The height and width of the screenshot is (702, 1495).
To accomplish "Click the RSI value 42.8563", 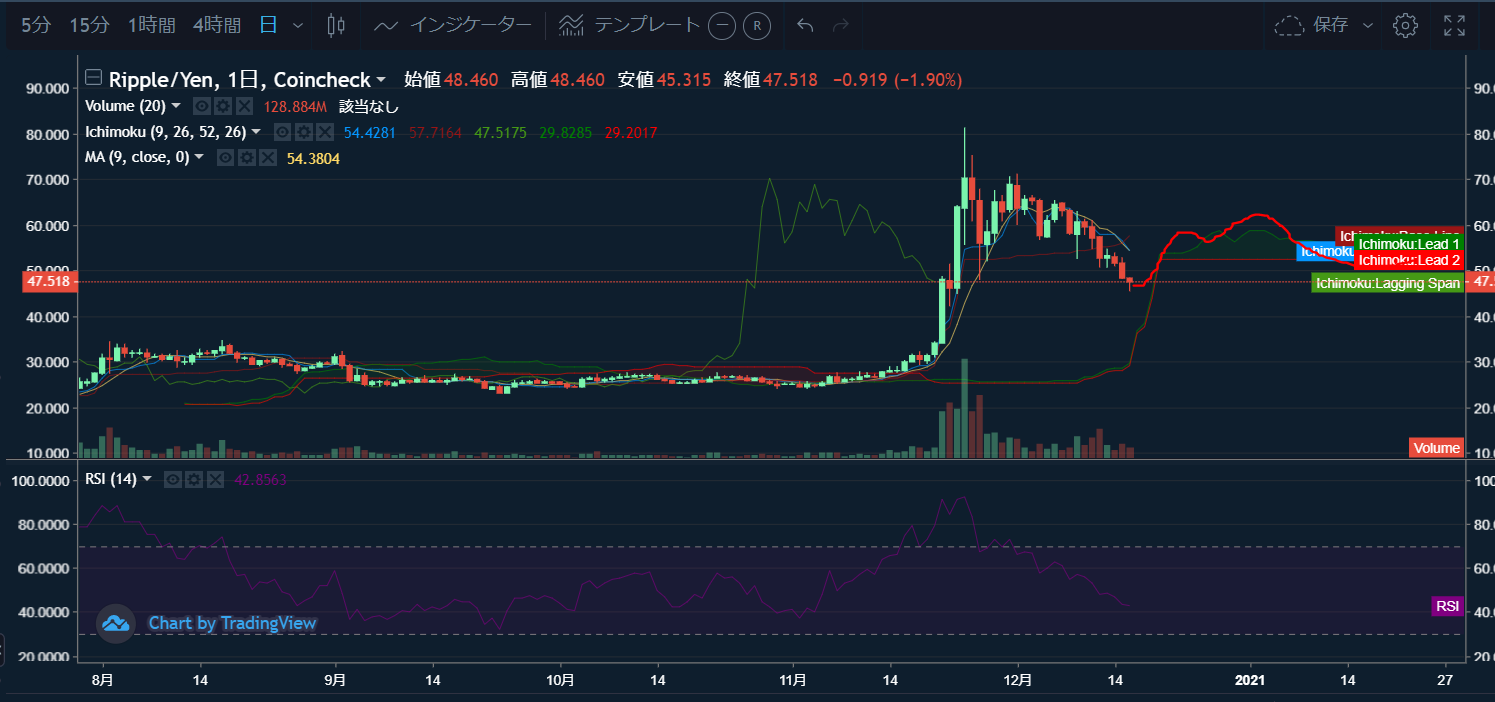I will coord(260,480).
